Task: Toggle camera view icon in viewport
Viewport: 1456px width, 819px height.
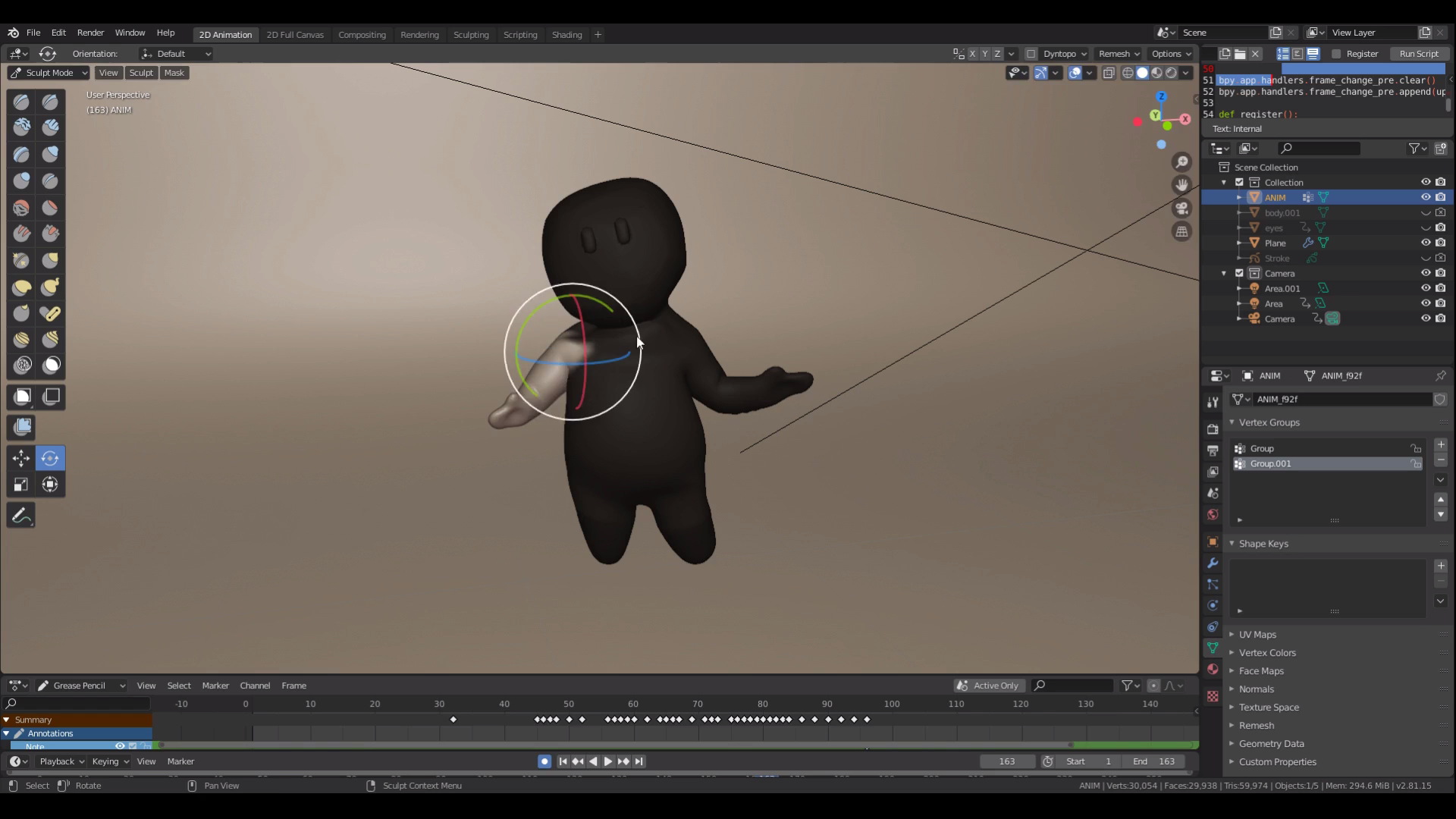Action: point(1181,208)
